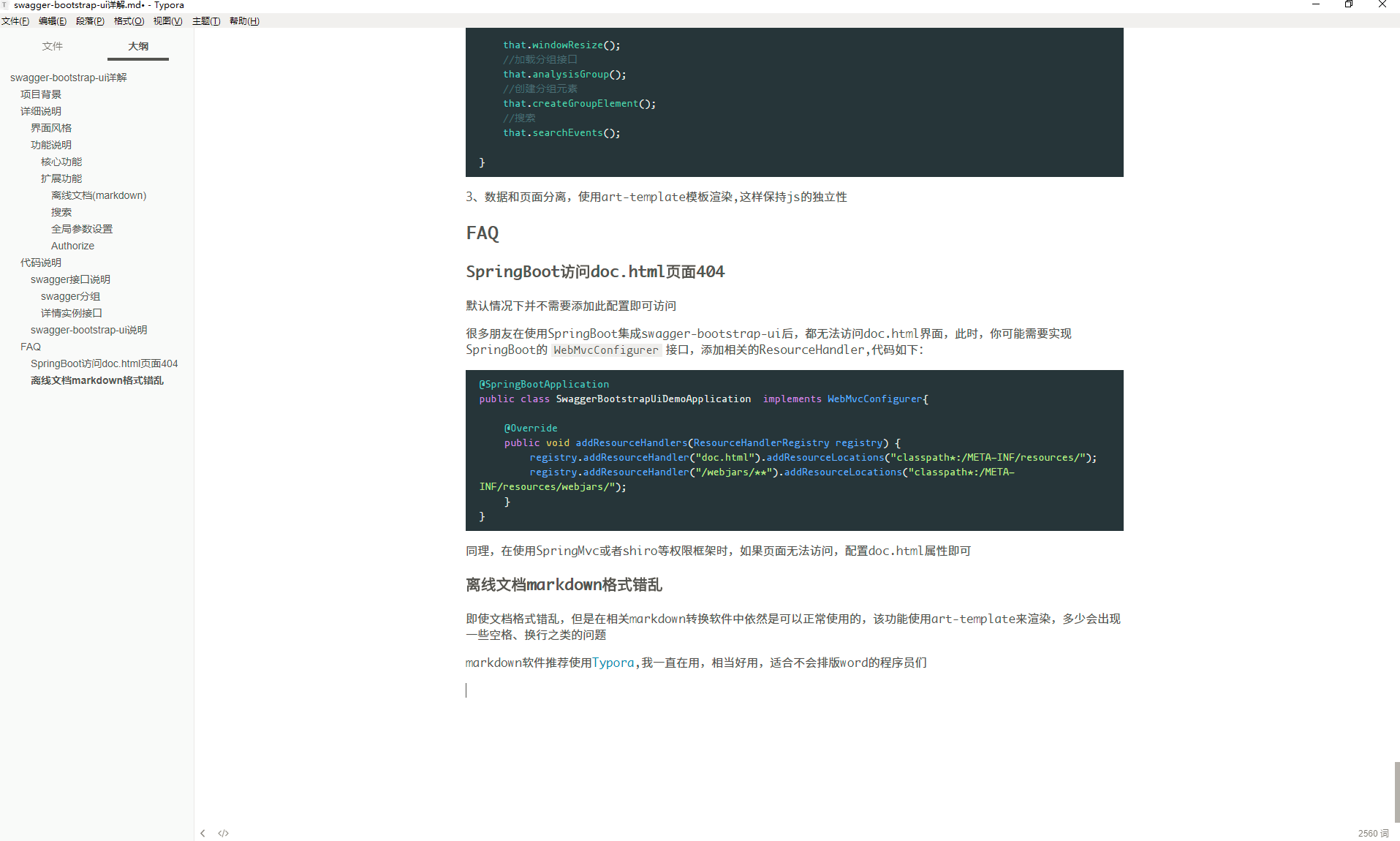Click the WebMvcConfigurer inline code text
This screenshot has height=841, width=1400.
(606, 350)
